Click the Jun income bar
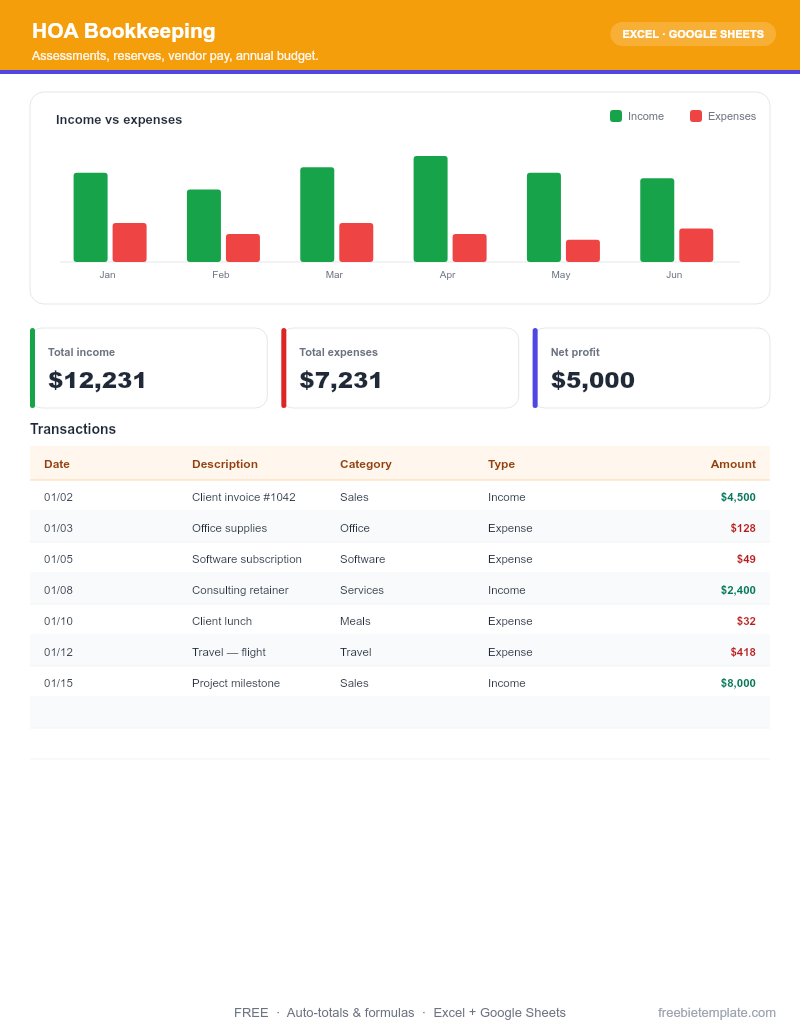This screenshot has width=800, height=1035. (x=657, y=220)
